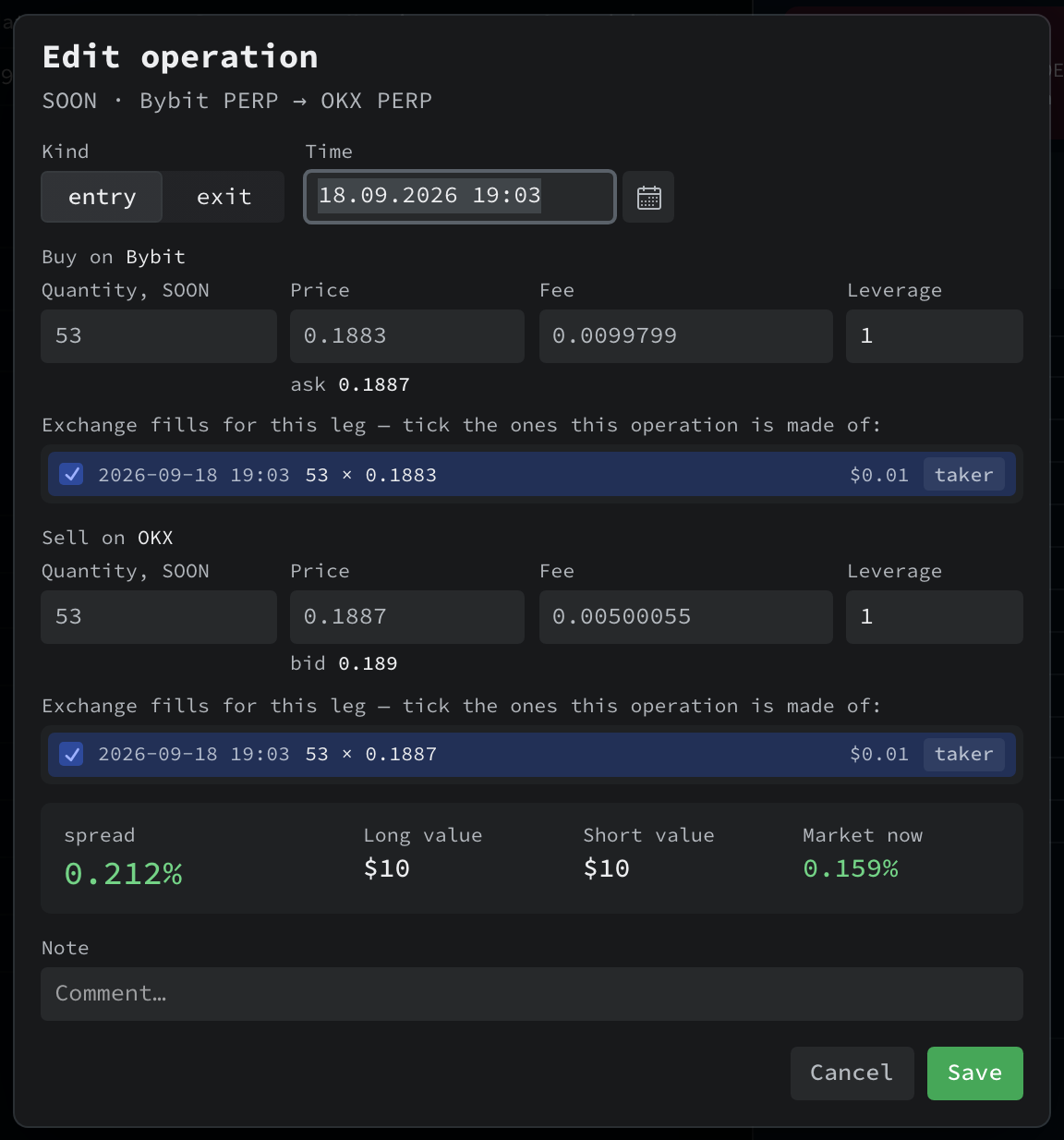Focus the OKX Quantity field

click(x=159, y=617)
